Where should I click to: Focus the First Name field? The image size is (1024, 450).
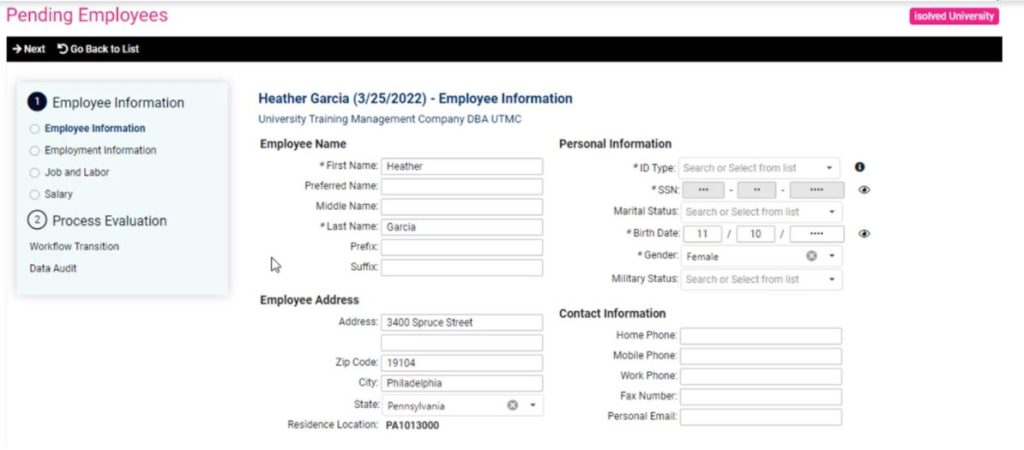pos(462,167)
